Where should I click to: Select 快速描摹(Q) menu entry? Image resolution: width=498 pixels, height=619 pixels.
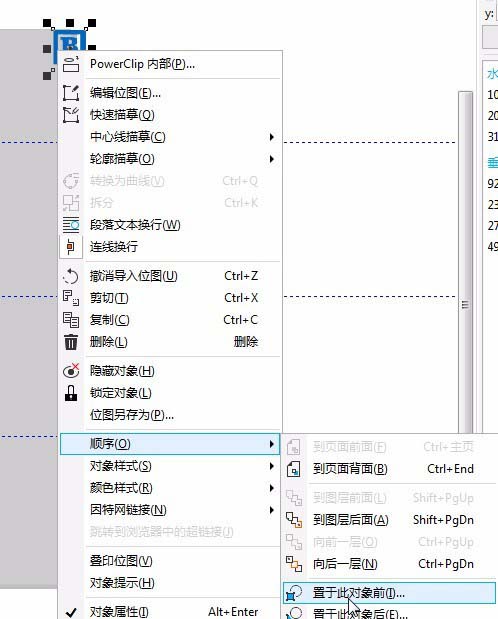tap(170, 115)
